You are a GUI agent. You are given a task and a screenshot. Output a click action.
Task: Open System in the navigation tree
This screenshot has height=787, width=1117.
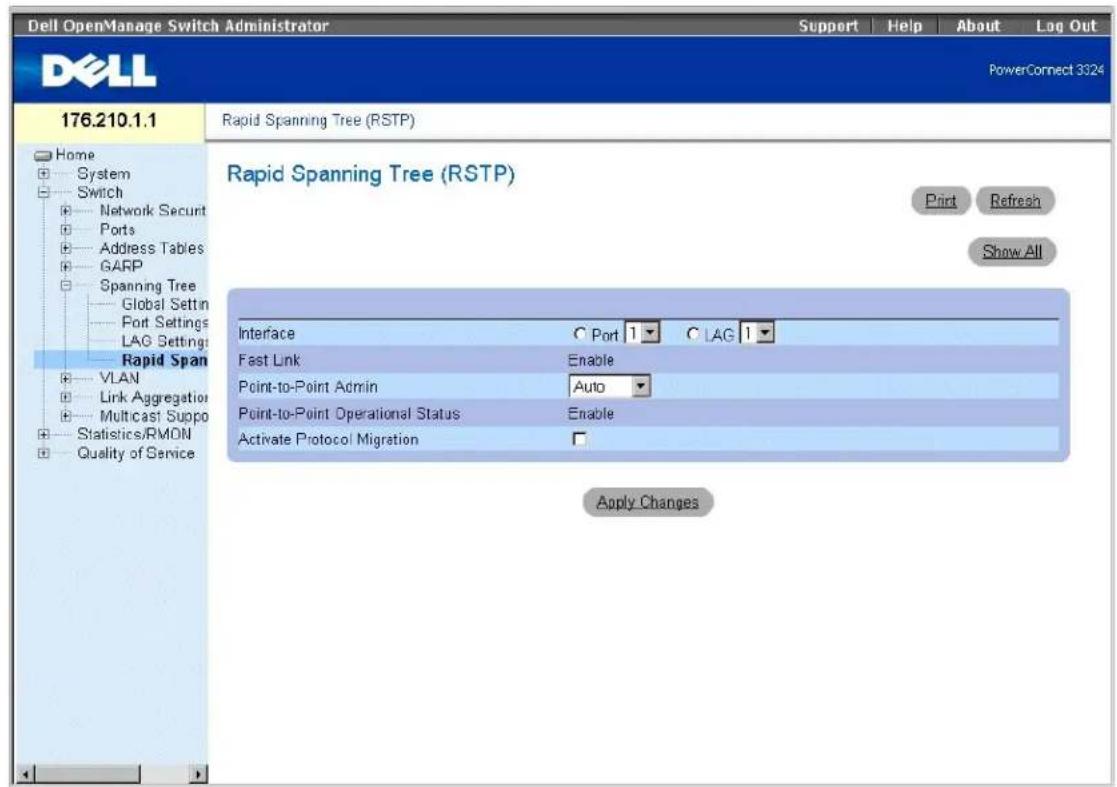(x=103, y=174)
